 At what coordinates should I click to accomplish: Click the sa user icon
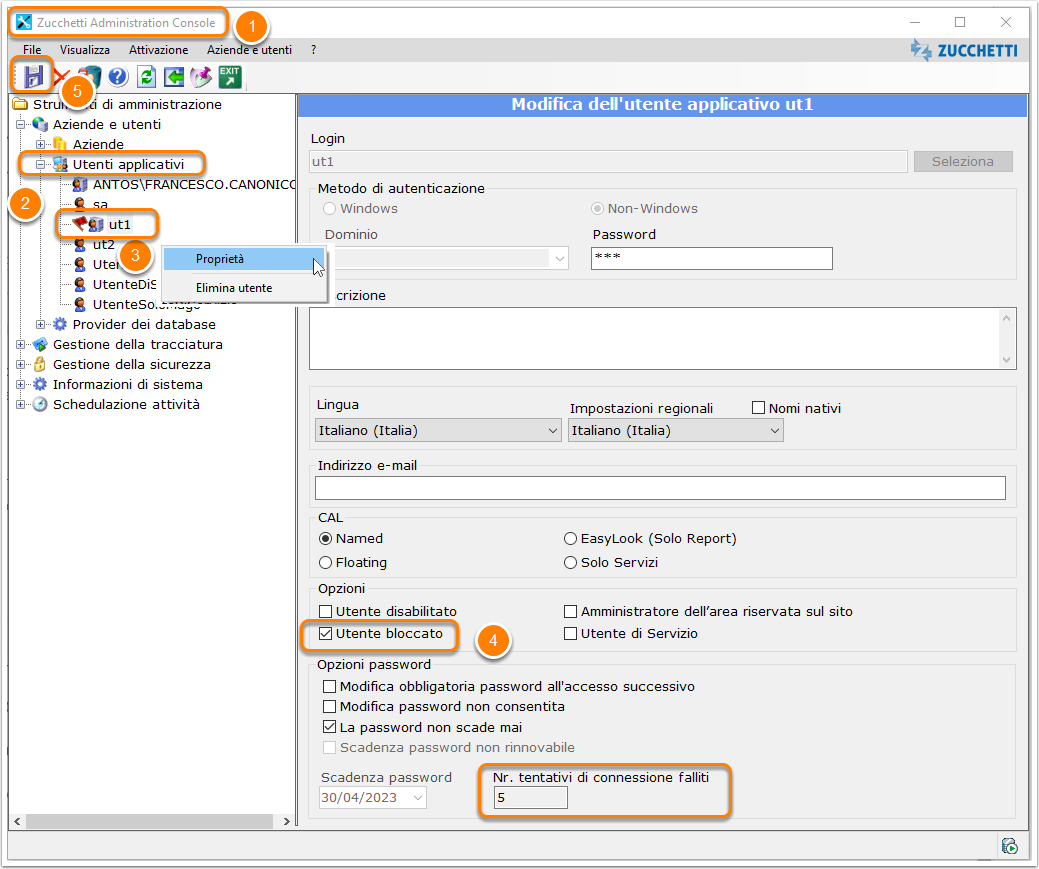[80, 203]
